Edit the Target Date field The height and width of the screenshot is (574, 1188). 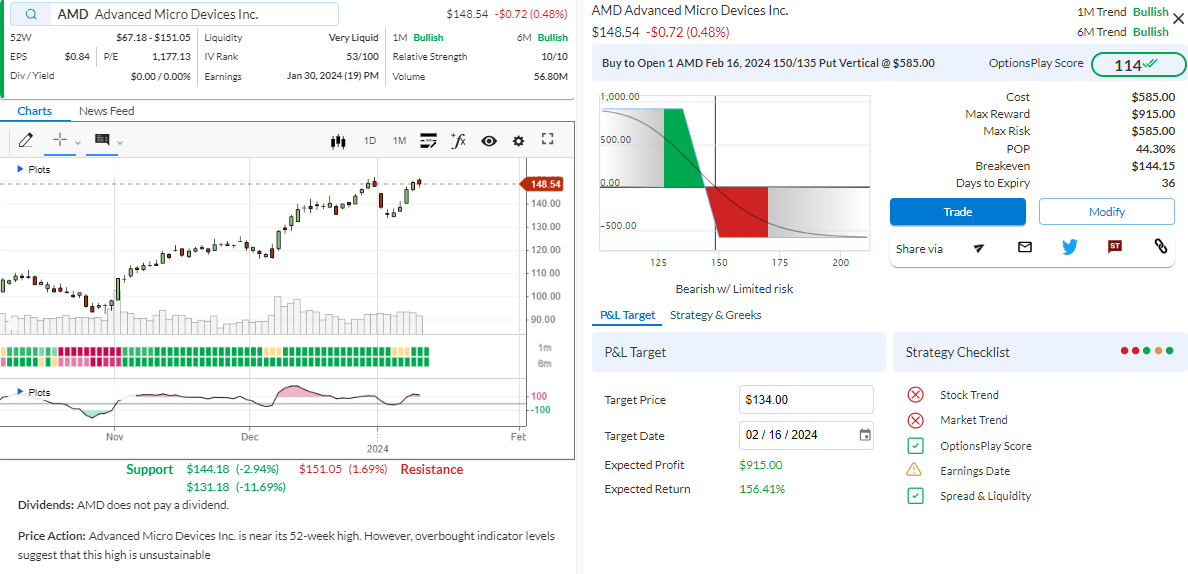pyautogui.click(x=806, y=435)
